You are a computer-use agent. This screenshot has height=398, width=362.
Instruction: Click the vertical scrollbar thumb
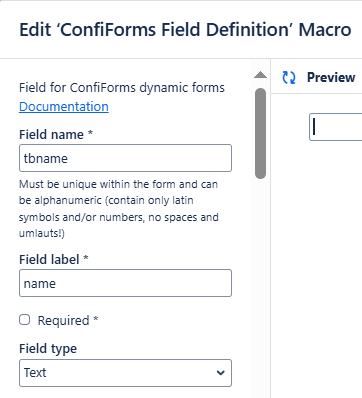[x=260, y=133]
